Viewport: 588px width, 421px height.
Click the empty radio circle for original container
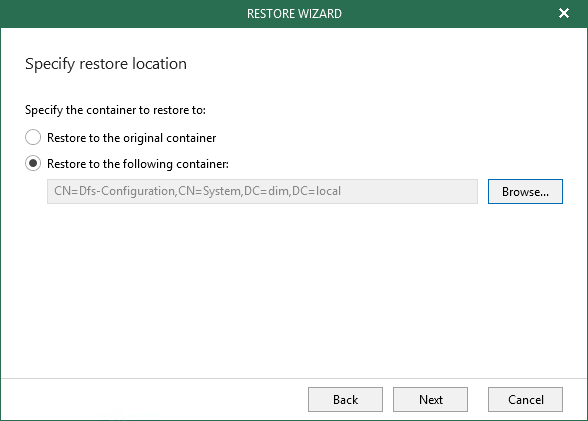[33, 137]
